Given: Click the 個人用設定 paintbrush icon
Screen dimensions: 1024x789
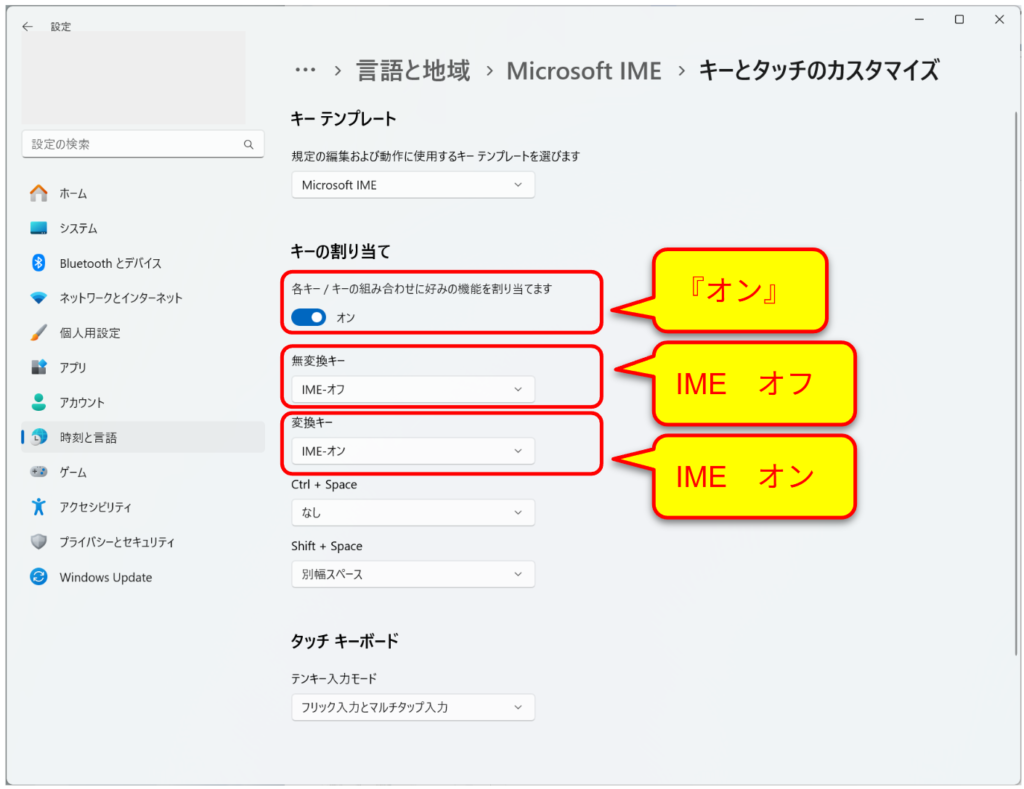Looking at the screenshot, I should 39,332.
